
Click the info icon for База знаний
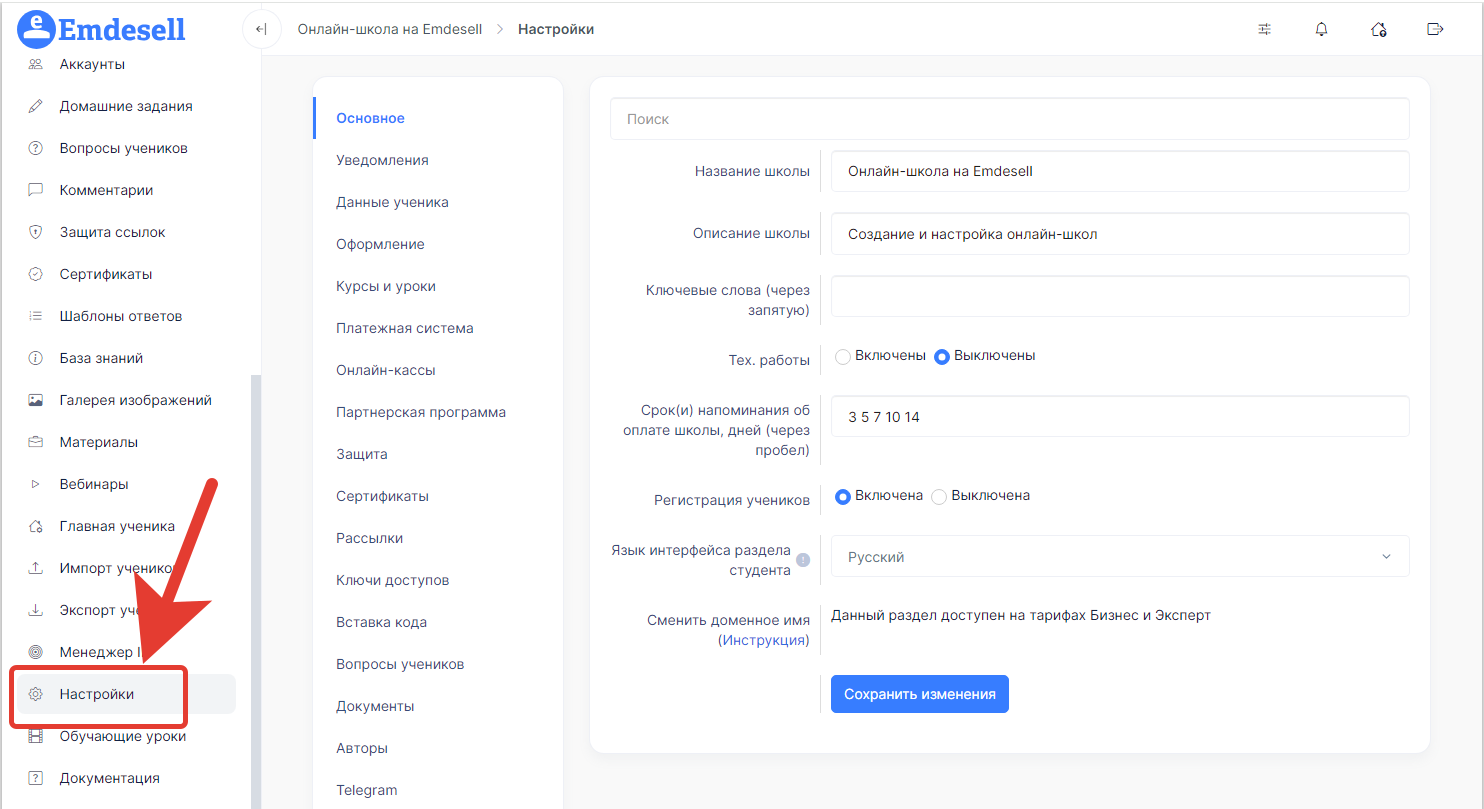[36, 358]
